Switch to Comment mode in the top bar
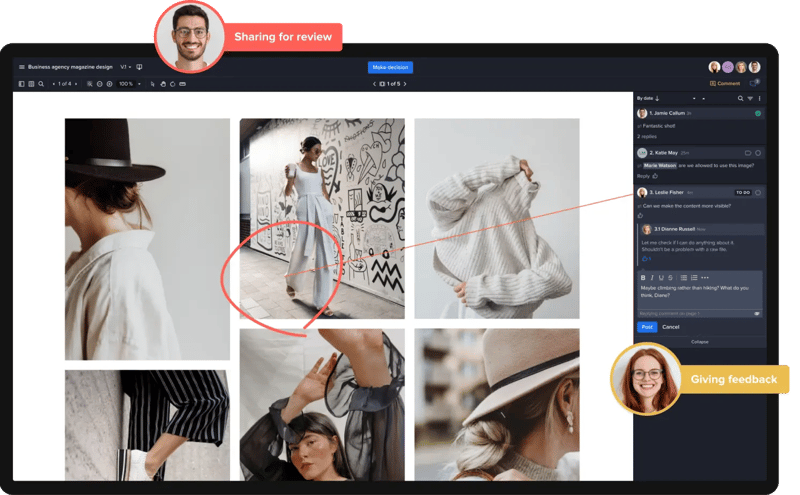 pos(725,83)
